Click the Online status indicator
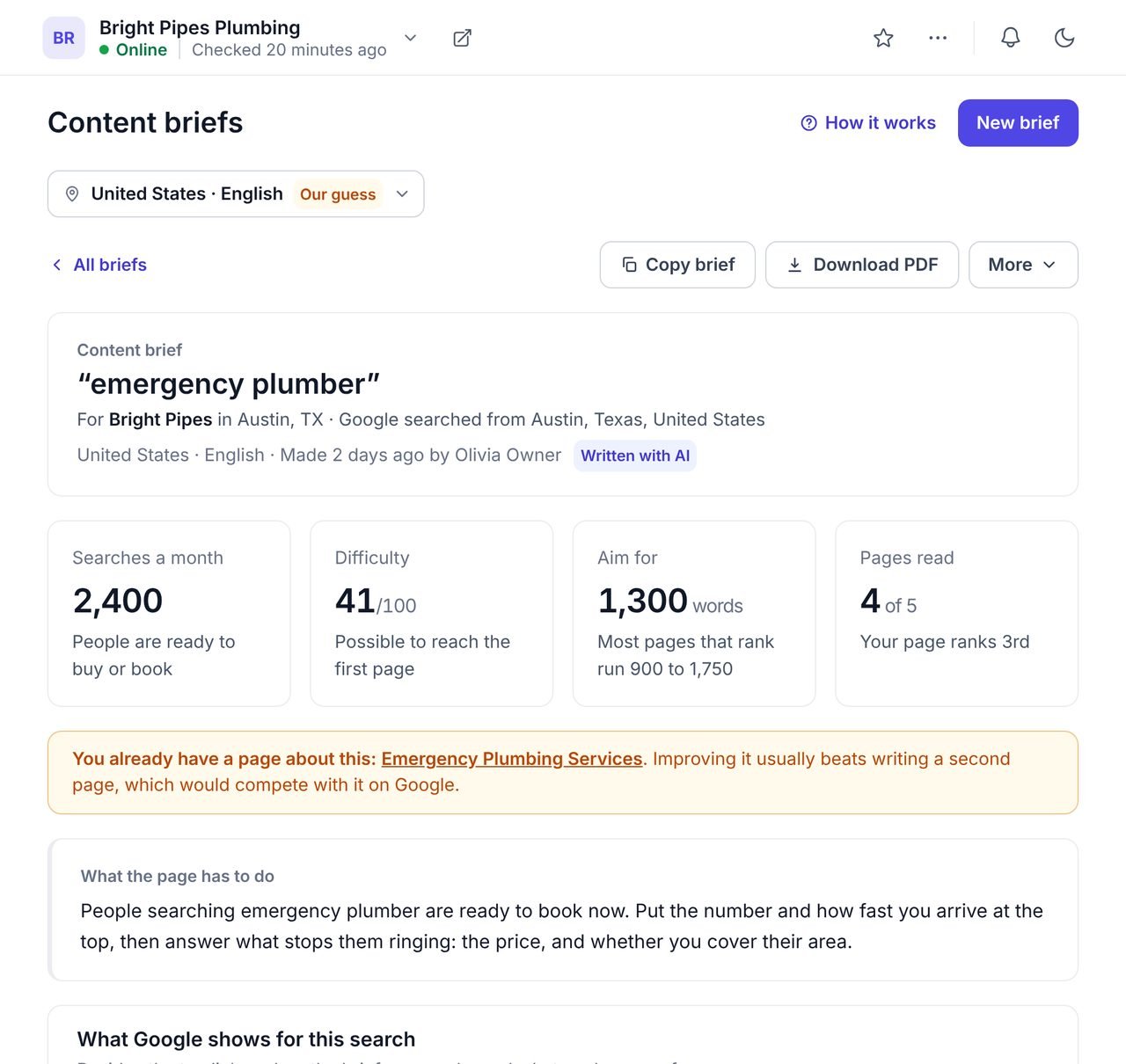1126x1064 pixels. 134,50
